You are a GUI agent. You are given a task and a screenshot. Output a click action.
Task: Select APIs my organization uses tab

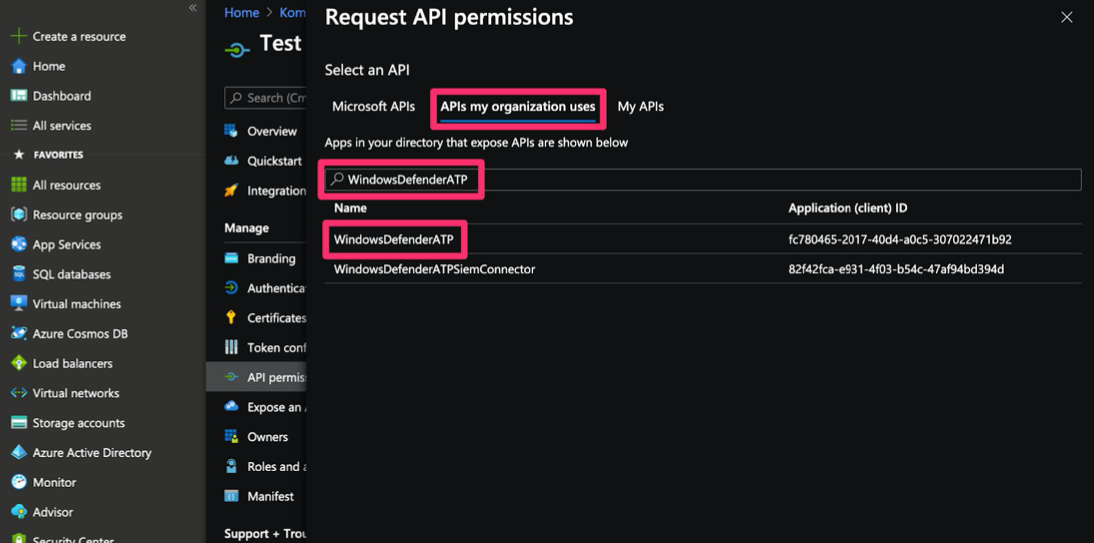[518, 107]
